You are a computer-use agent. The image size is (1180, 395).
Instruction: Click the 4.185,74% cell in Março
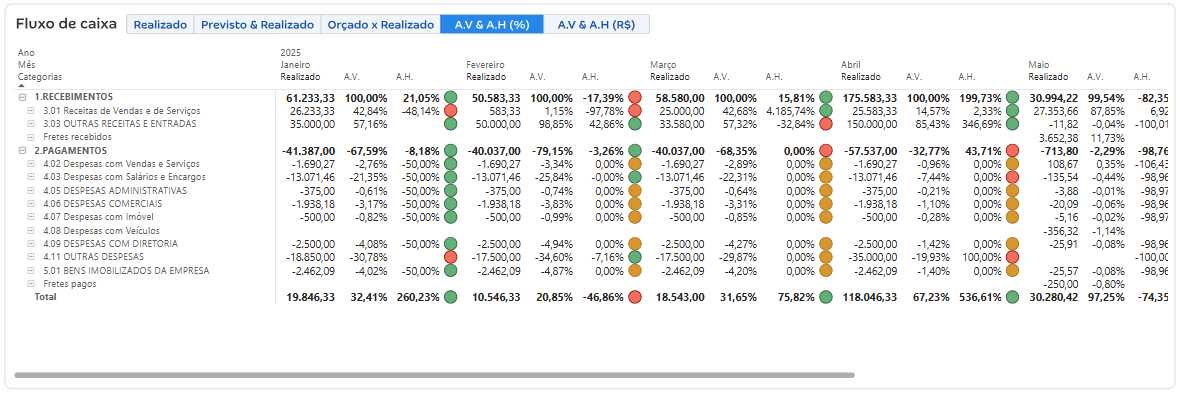click(789, 111)
